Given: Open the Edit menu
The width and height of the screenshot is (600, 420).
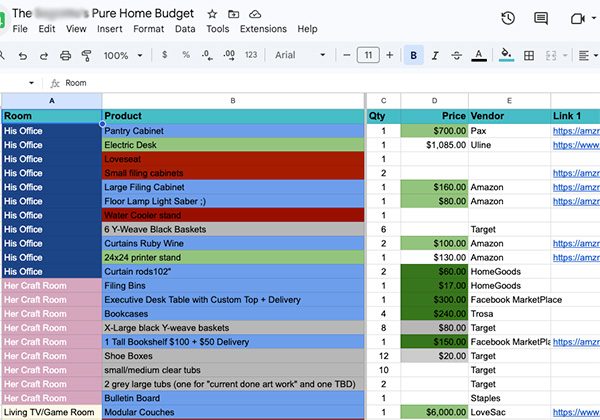Looking at the screenshot, I should pyautogui.click(x=47, y=29).
